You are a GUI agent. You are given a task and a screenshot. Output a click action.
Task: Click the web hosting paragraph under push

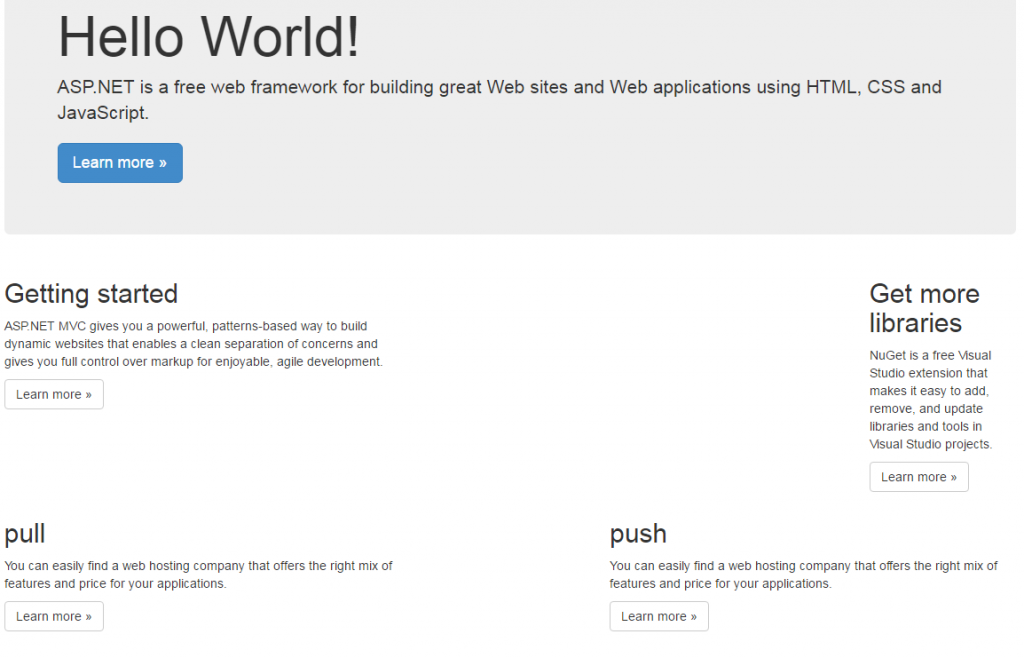[803, 575]
